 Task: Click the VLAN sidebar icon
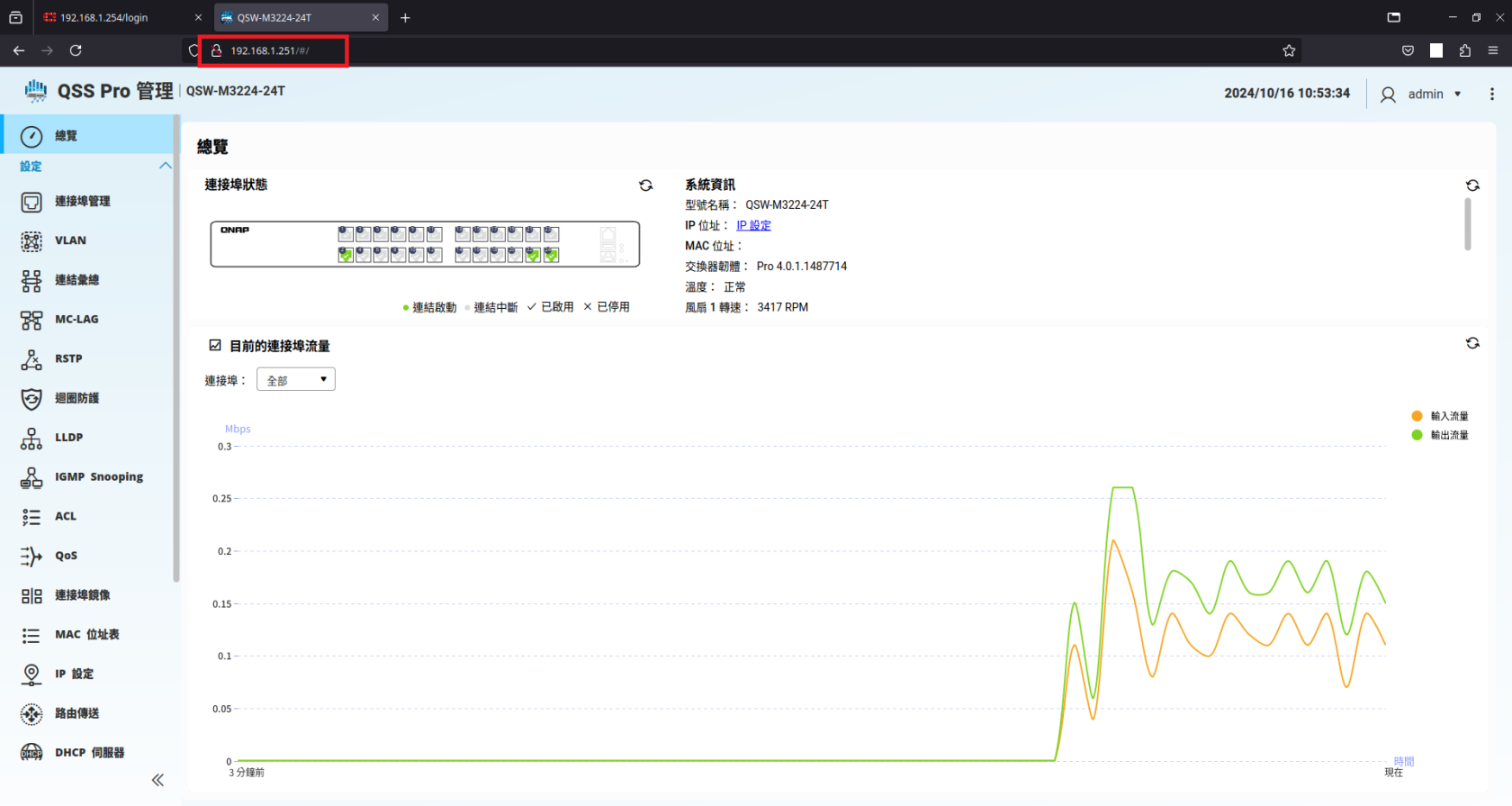(31, 240)
